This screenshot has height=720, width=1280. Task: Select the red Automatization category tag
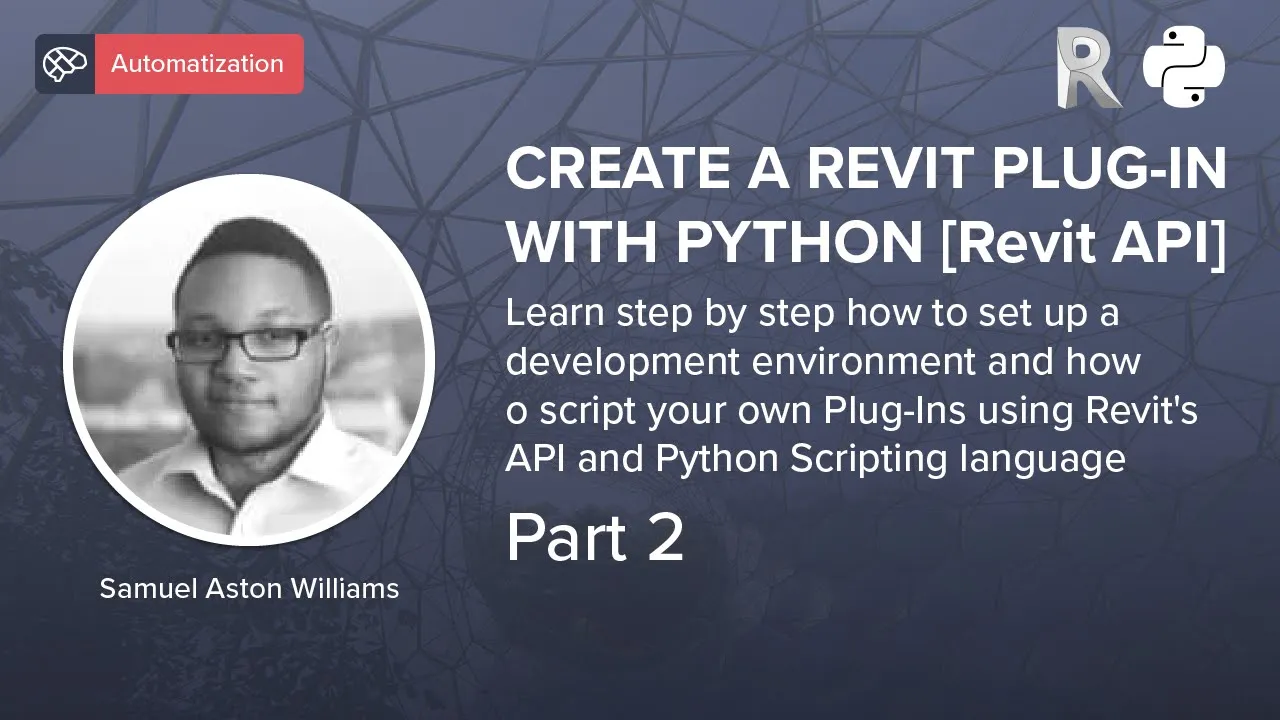(x=199, y=64)
